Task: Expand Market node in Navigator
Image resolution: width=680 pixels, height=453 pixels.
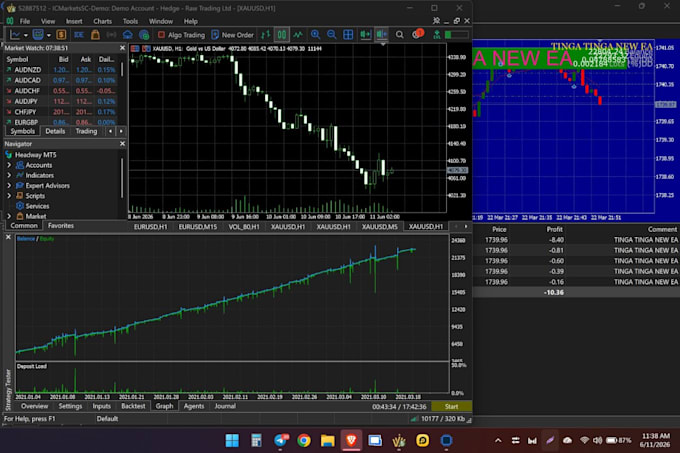Action: point(9,215)
